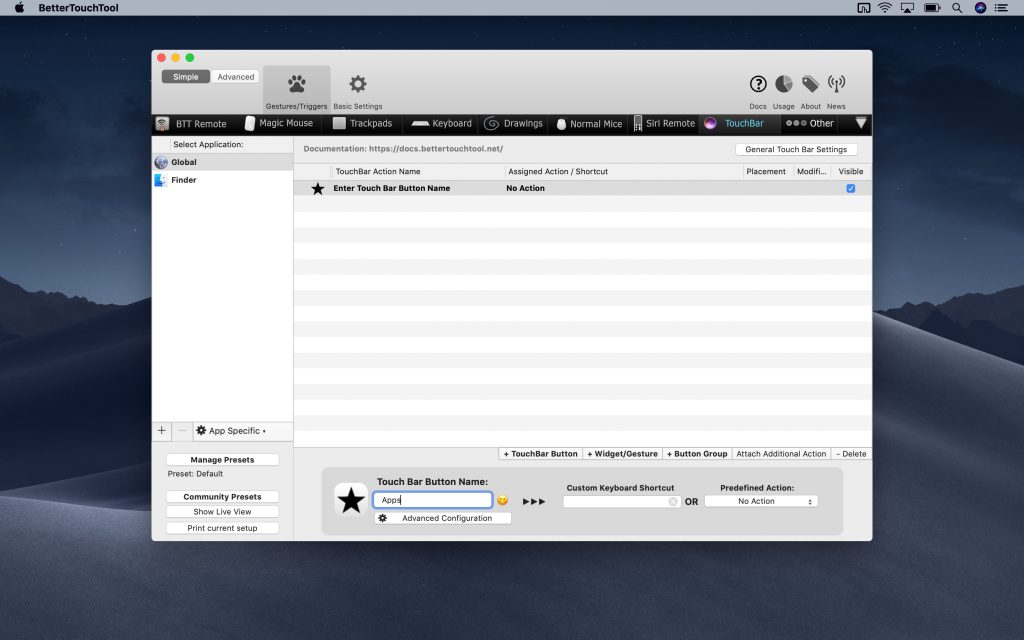Select the Other tab
Screen dimensions: 1024x640
click(810, 123)
